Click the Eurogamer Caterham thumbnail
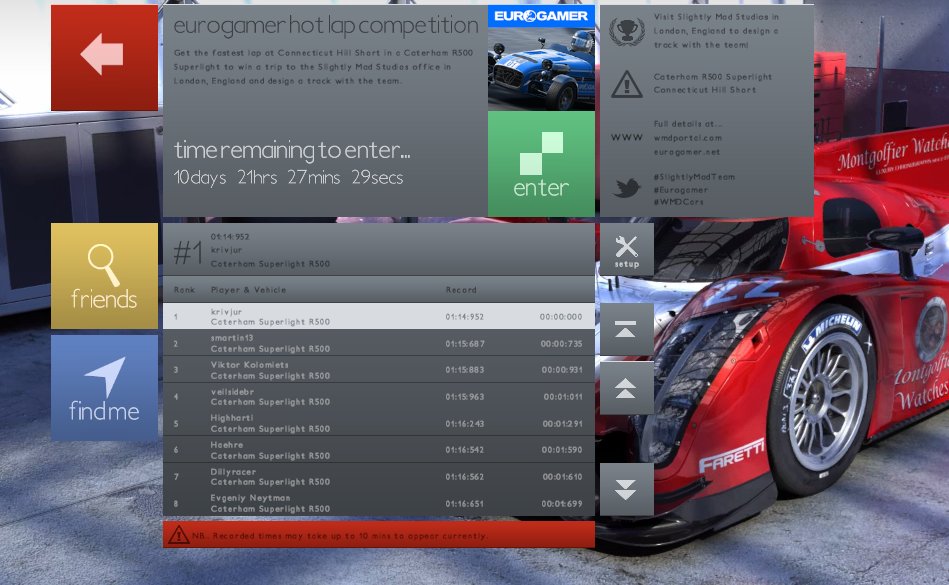Viewport: 949px width, 585px height. (541, 58)
